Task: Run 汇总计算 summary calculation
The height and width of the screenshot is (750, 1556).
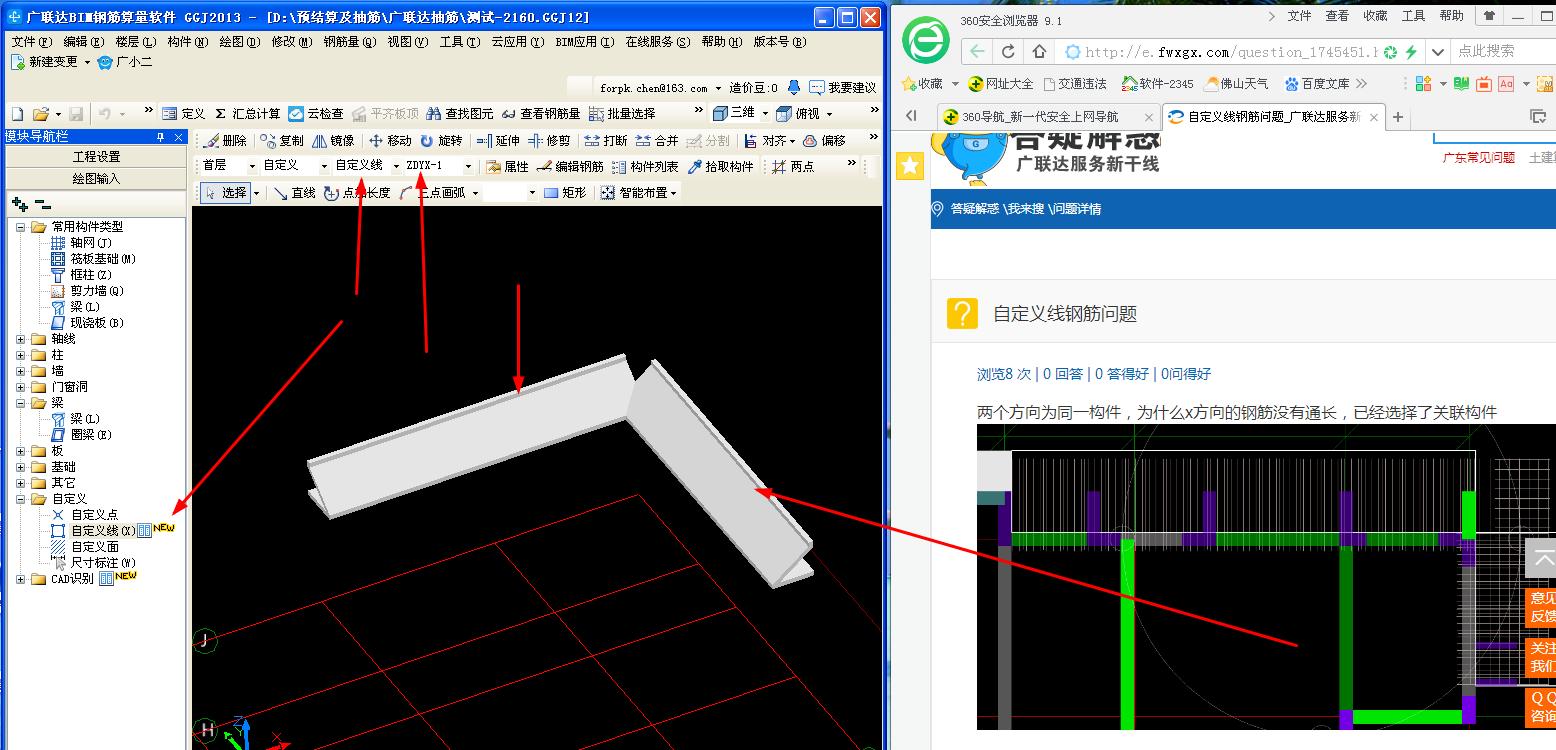Action: (x=248, y=114)
